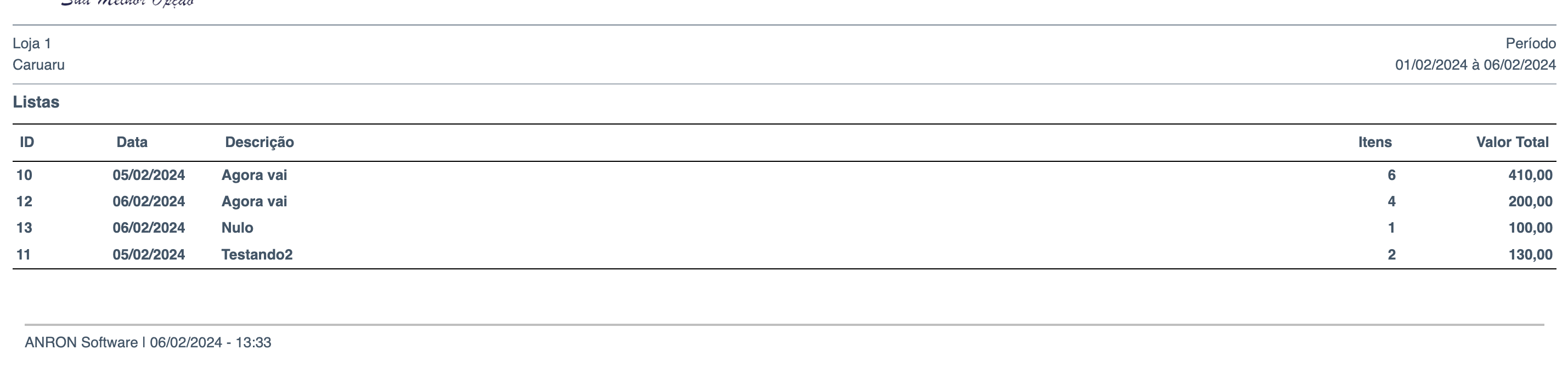Click the ID column header

pyautogui.click(x=27, y=143)
